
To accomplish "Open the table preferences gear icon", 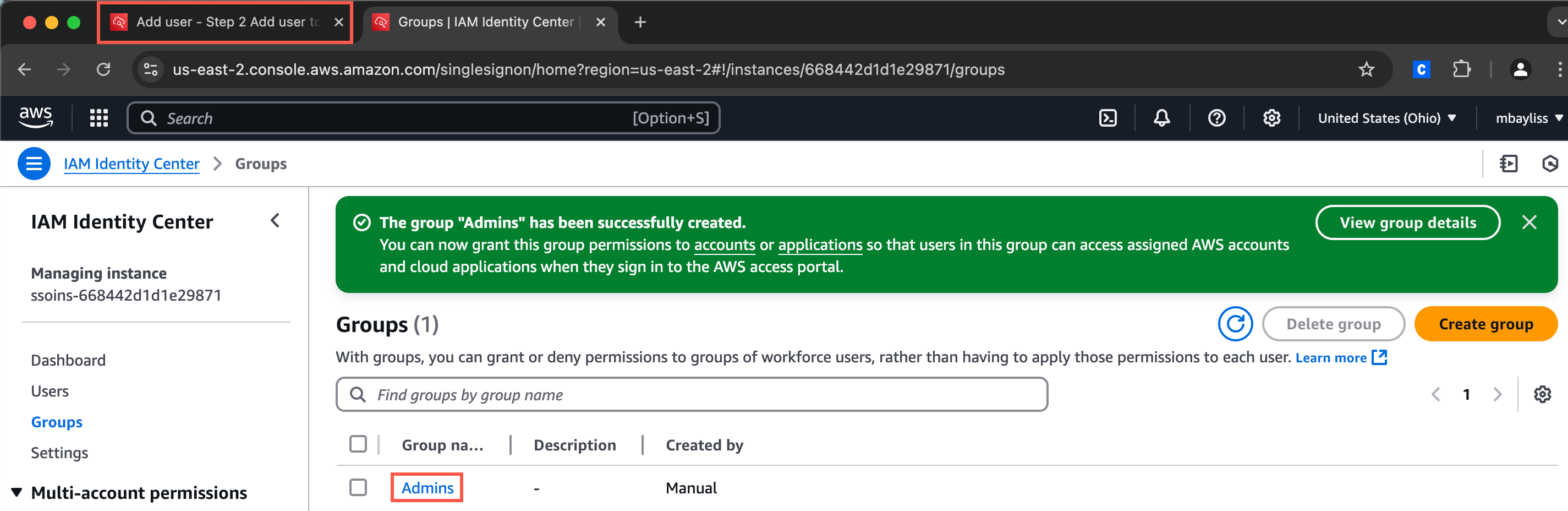I will pos(1542,394).
